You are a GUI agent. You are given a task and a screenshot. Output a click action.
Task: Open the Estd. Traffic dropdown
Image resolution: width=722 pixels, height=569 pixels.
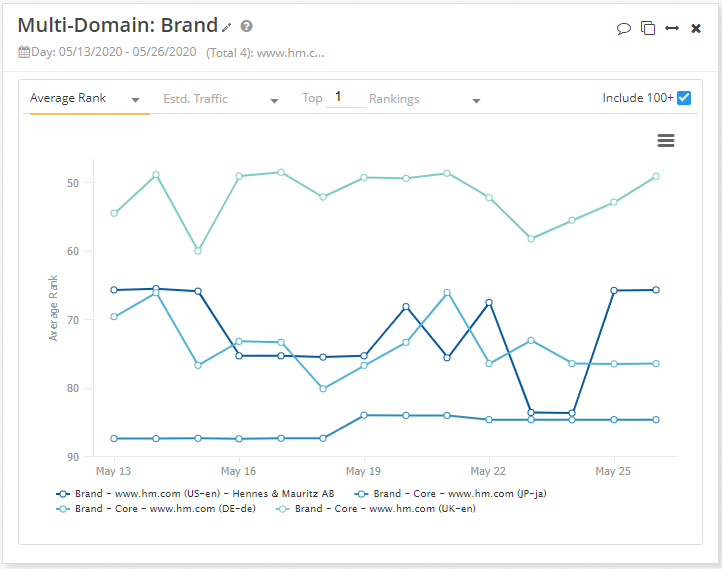click(221, 99)
